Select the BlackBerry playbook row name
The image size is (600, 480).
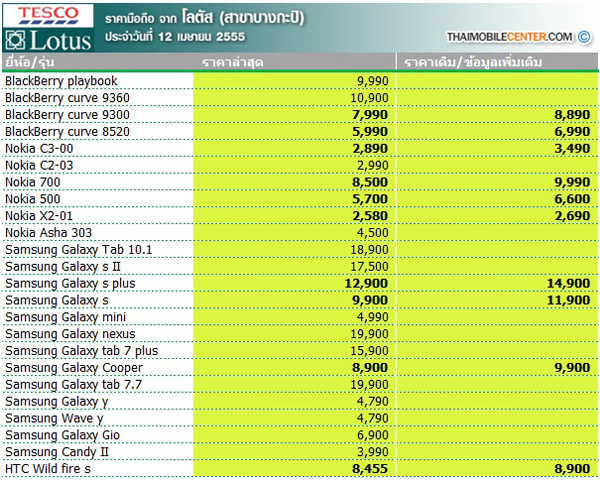(61, 81)
